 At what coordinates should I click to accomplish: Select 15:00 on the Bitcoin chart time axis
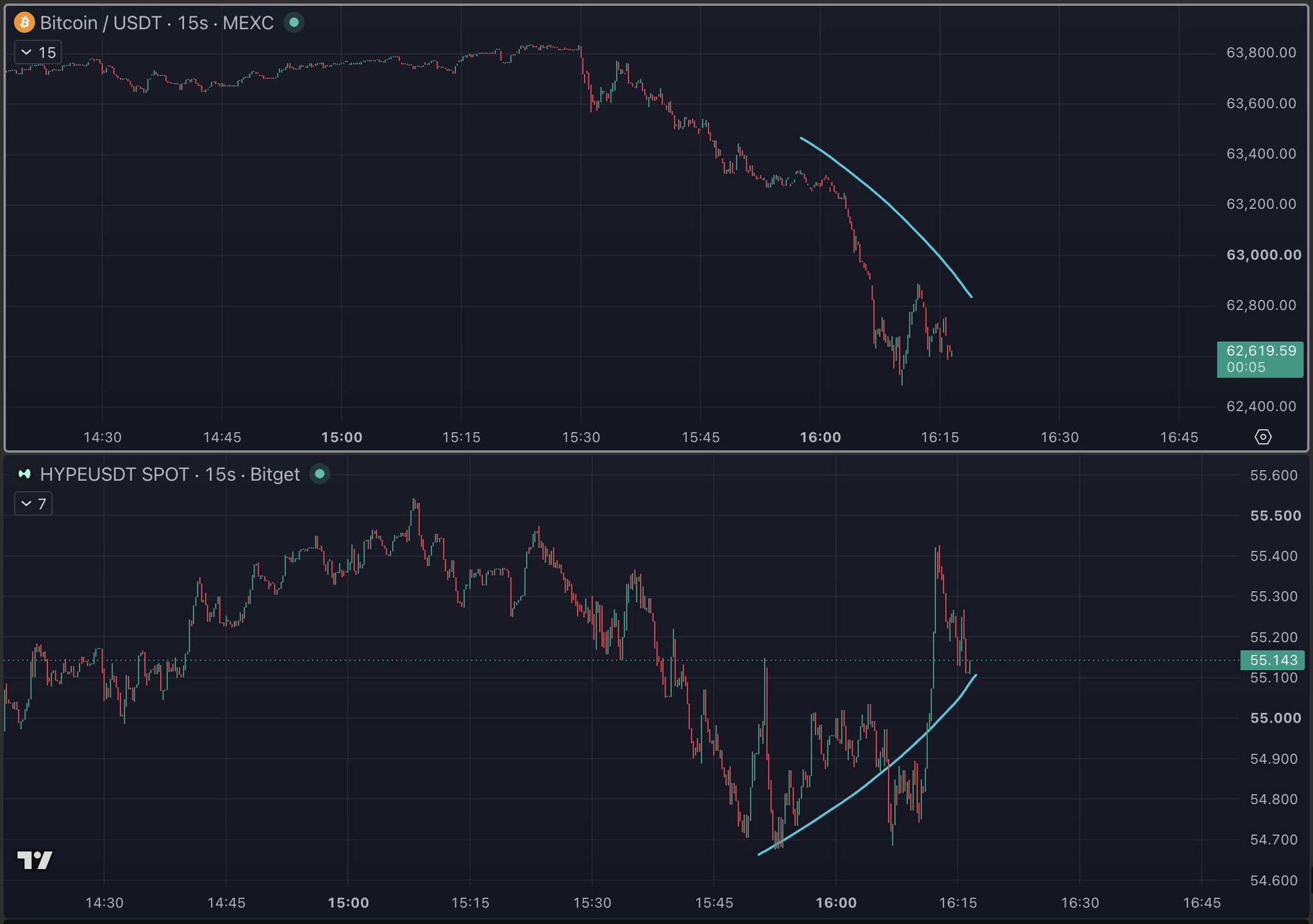pyautogui.click(x=342, y=437)
